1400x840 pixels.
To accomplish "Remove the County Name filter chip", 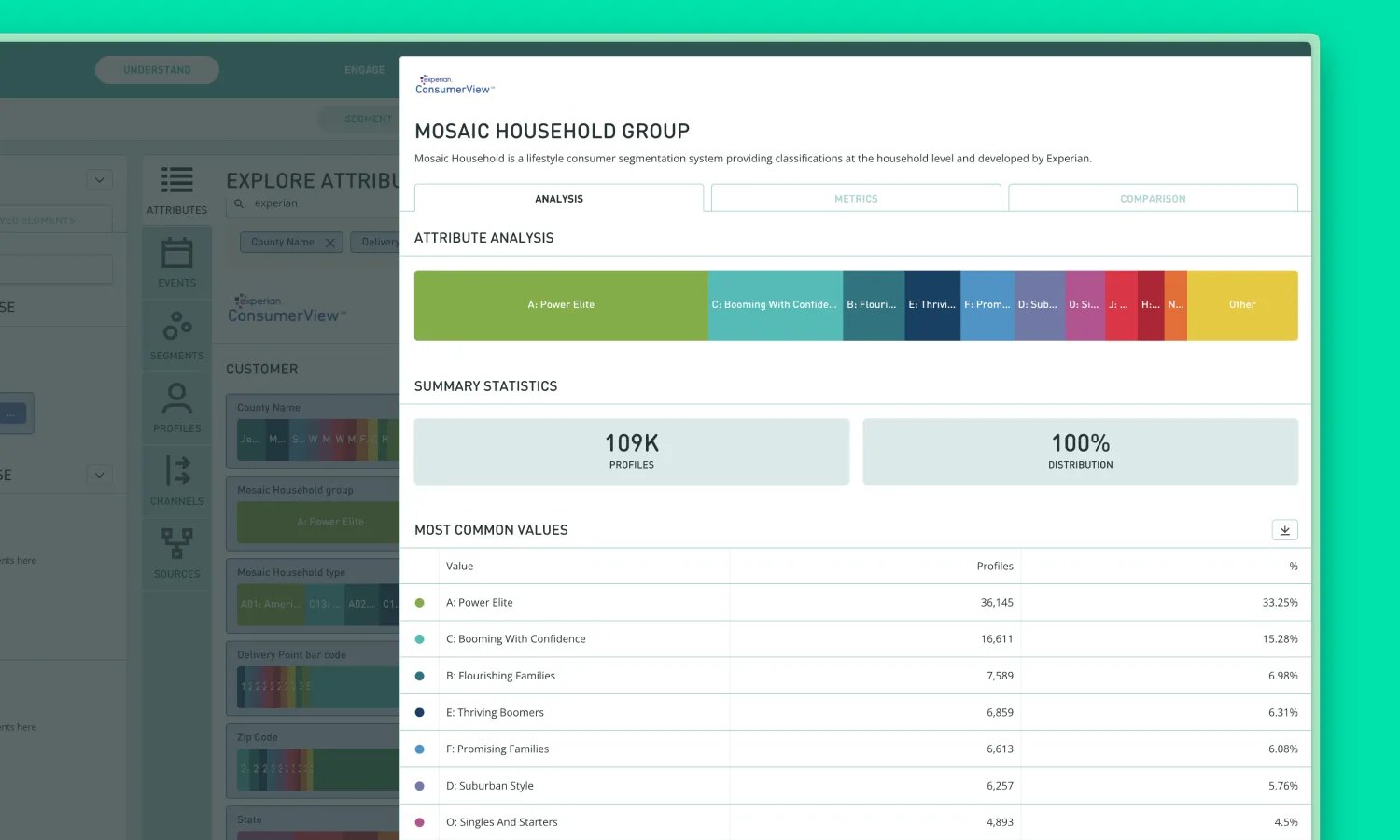I will pos(330,243).
